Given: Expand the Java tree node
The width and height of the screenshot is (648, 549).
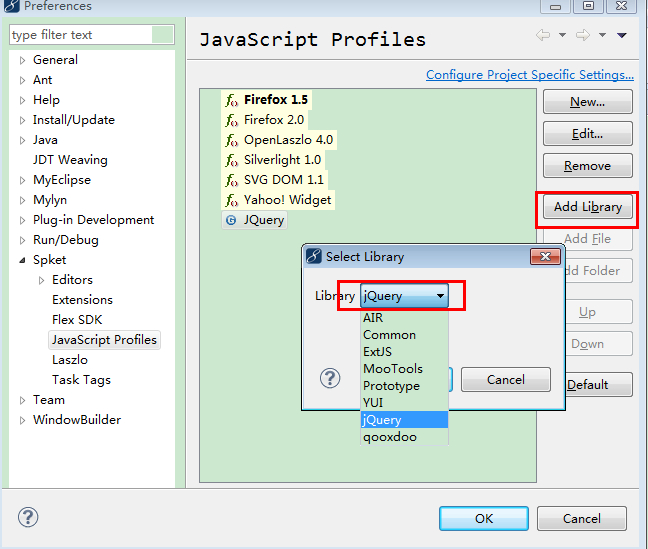Looking at the screenshot, I should click(x=22, y=140).
